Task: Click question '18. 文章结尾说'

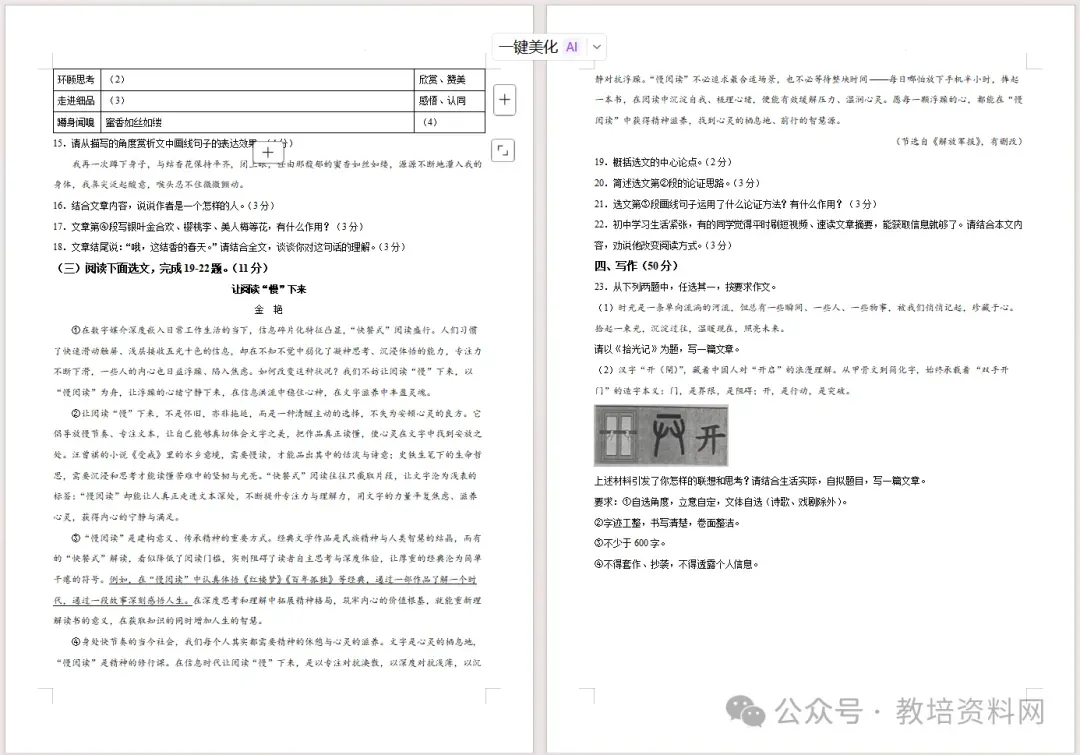Action: [x=229, y=247]
